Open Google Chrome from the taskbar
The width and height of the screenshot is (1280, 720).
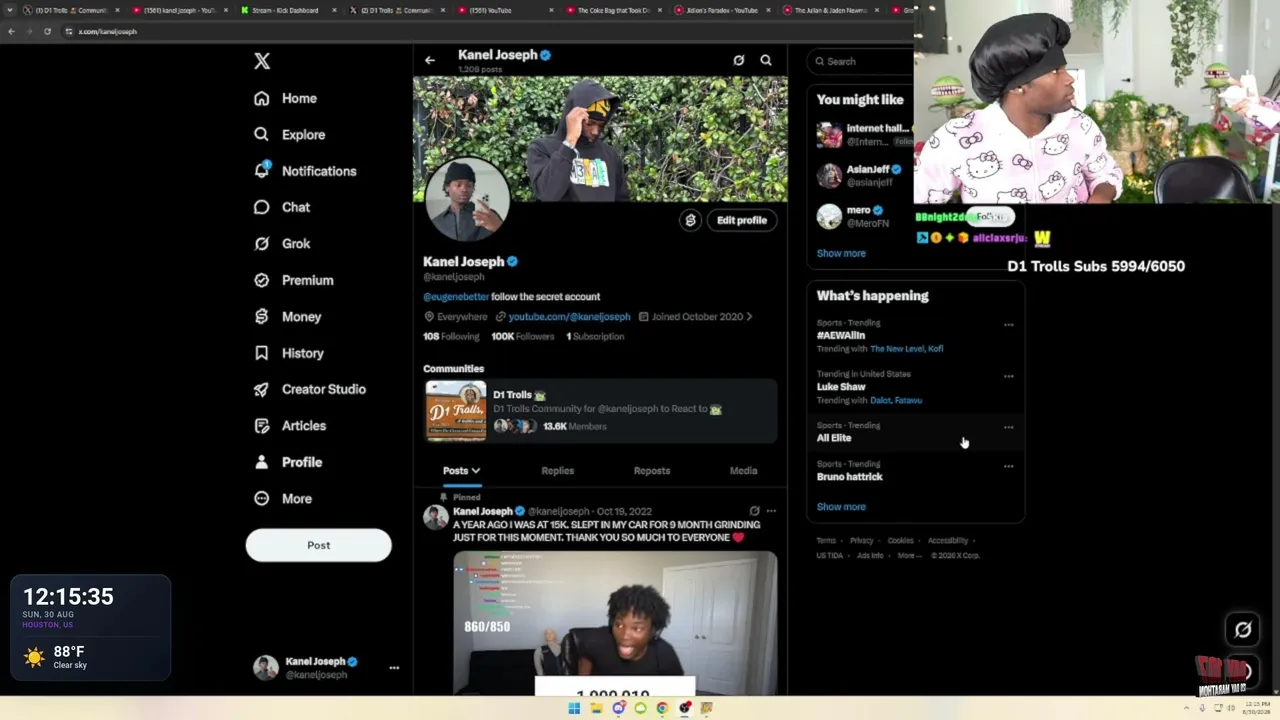pyautogui.click(x=663, y=708)
